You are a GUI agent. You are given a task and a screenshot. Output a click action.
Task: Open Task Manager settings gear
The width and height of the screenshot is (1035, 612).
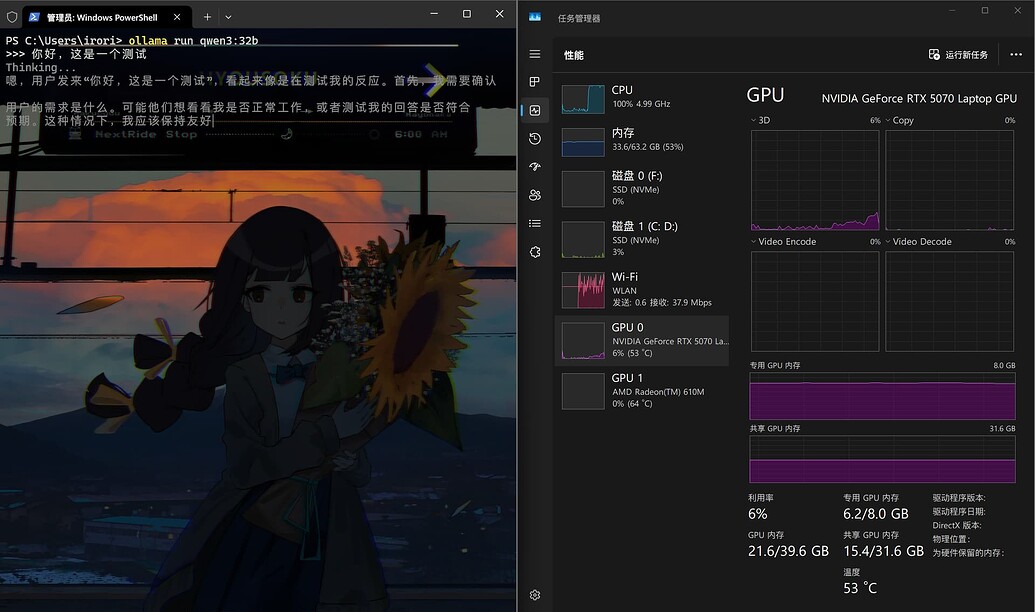(535, 595)
